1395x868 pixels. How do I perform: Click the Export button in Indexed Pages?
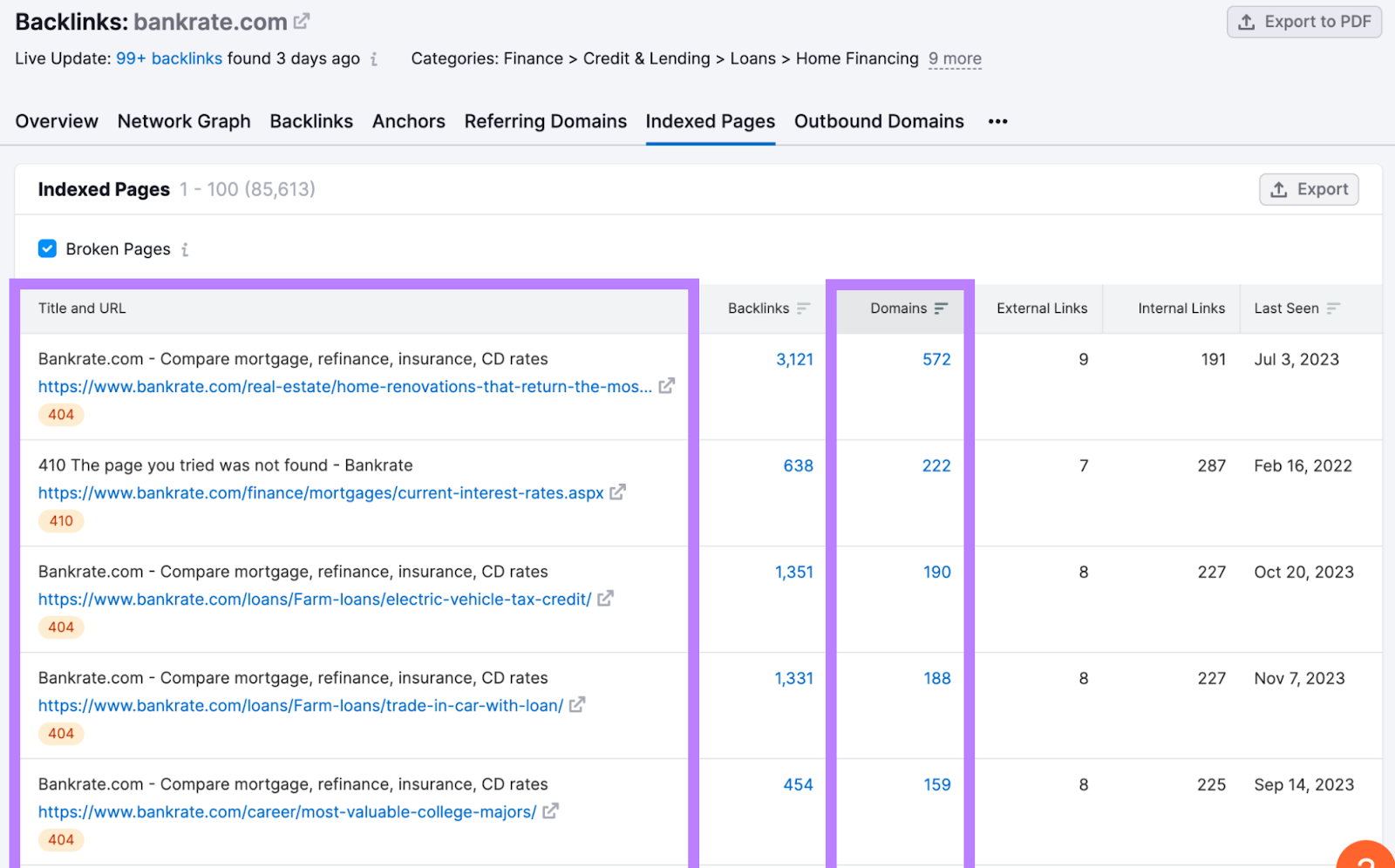click(1309, 189)
